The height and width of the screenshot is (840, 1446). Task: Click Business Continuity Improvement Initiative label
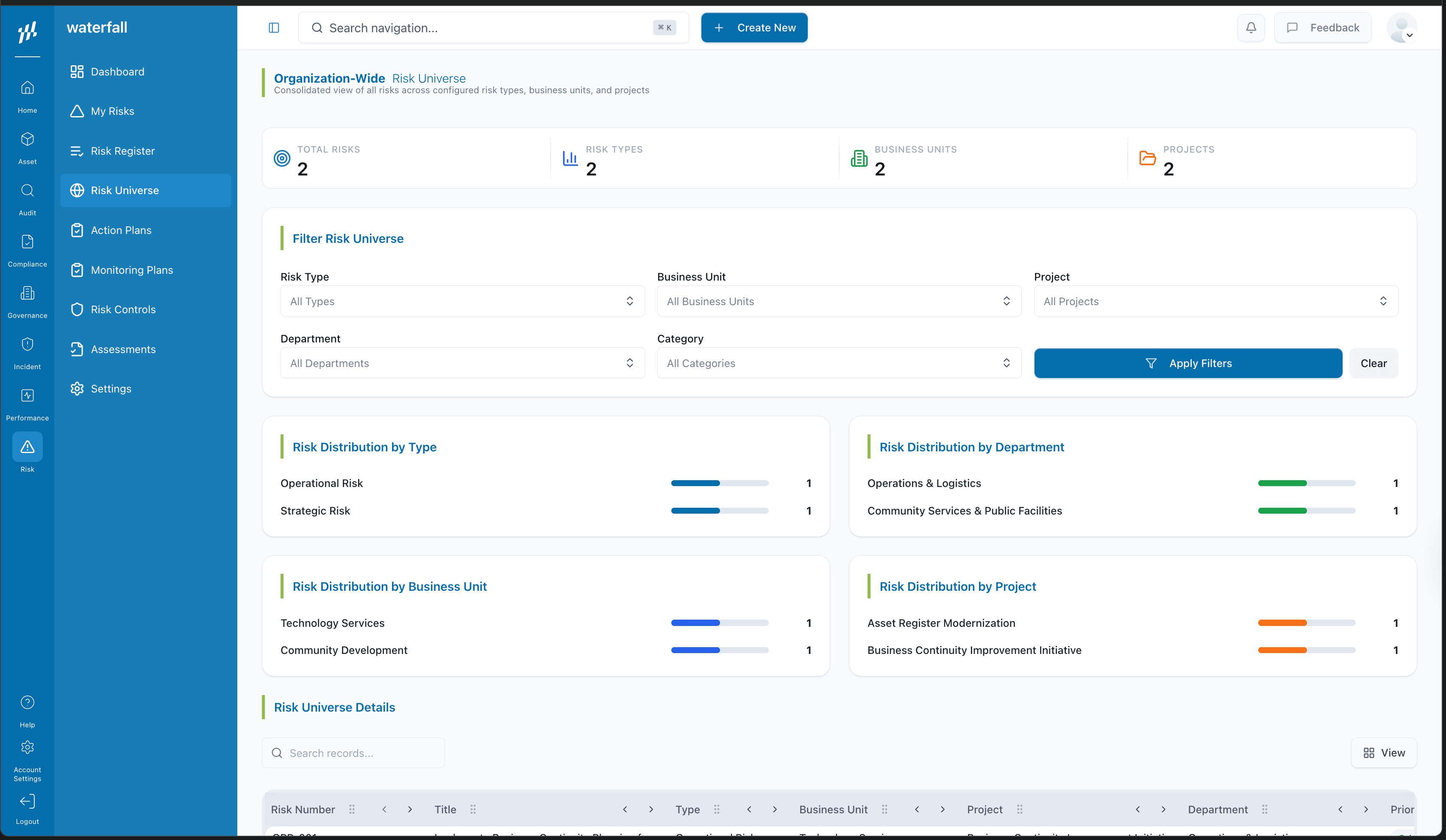tap(974, 650)
